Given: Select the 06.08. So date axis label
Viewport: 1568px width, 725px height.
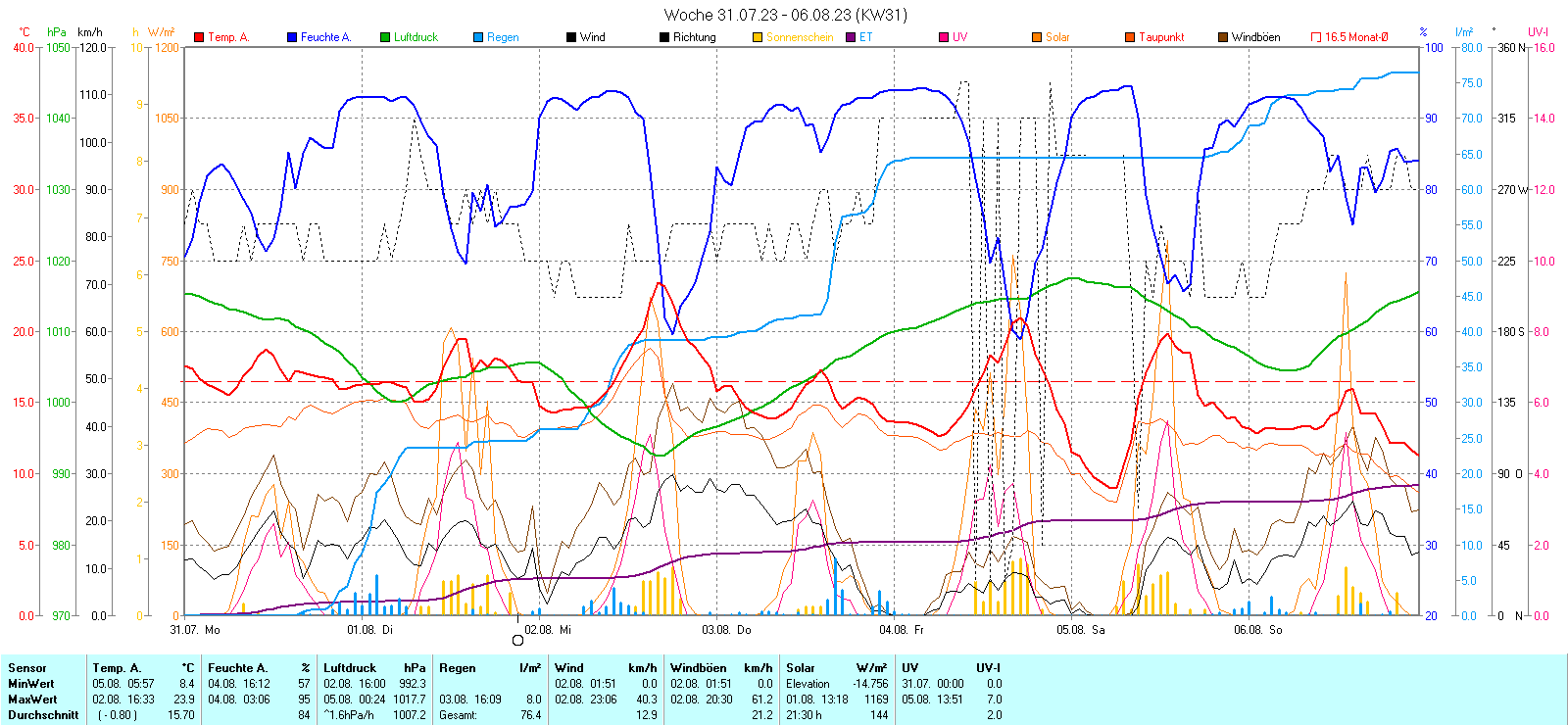Looking at the screenshot, I should [1258, 630].
